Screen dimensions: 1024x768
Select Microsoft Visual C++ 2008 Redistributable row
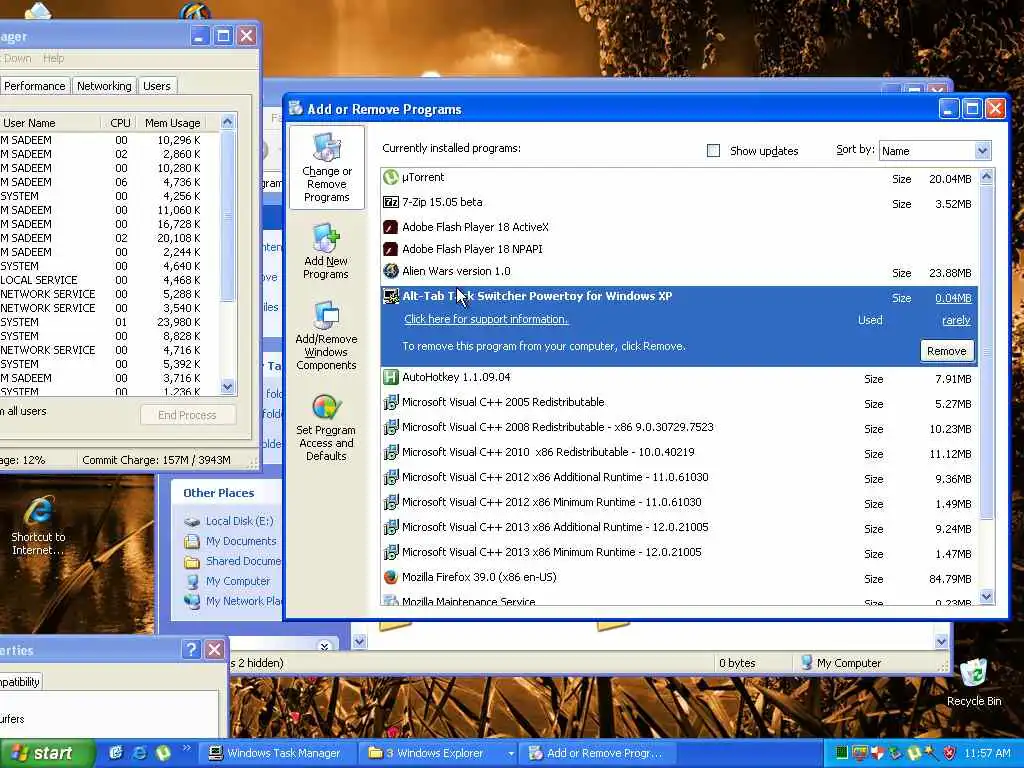pos(679,428)
